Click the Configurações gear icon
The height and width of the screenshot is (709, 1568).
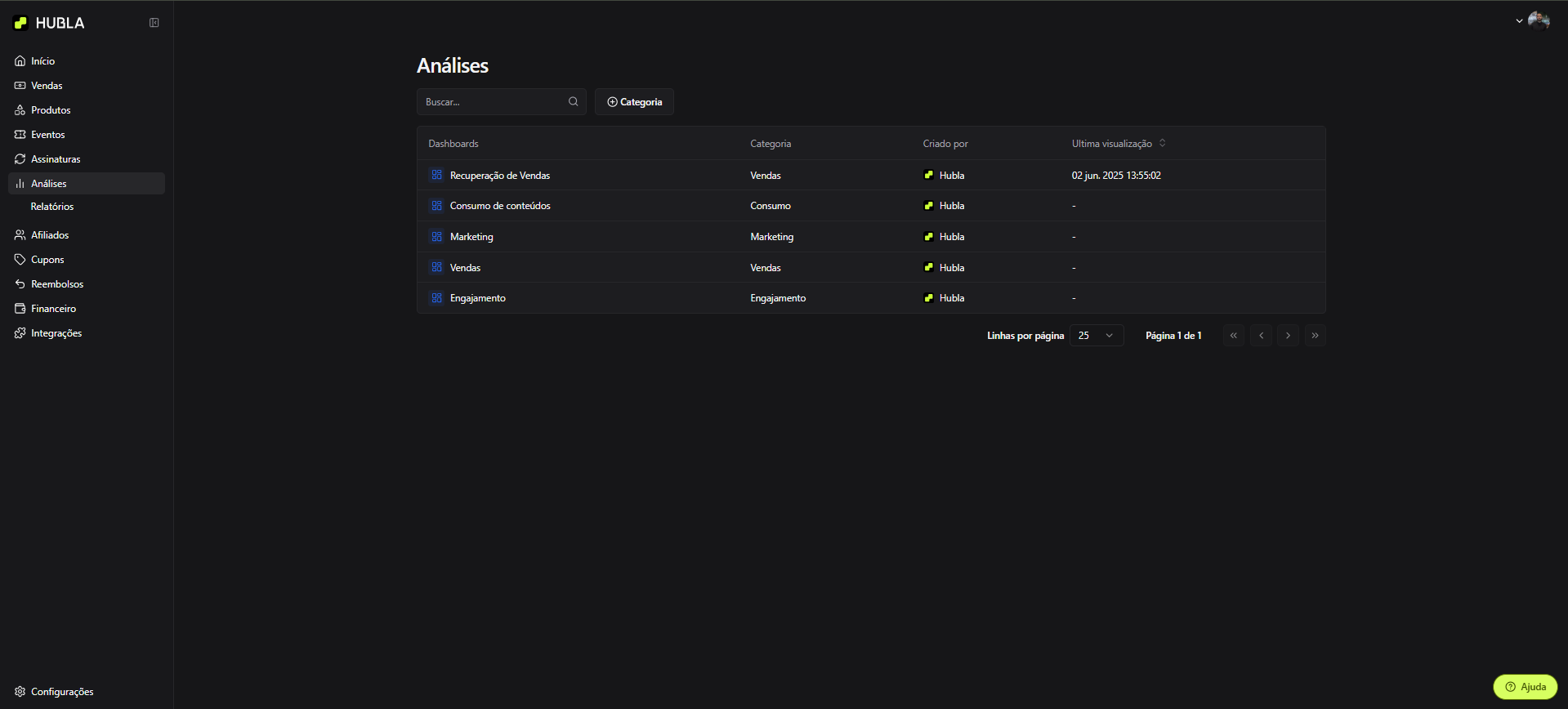click(20, 692)
